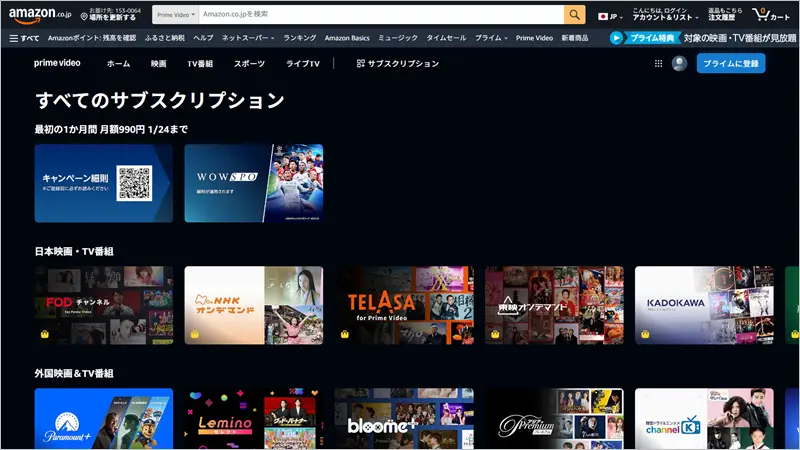Open the サブスクリプション menu item
Screen dimensions: 800x450
point(397,63)
